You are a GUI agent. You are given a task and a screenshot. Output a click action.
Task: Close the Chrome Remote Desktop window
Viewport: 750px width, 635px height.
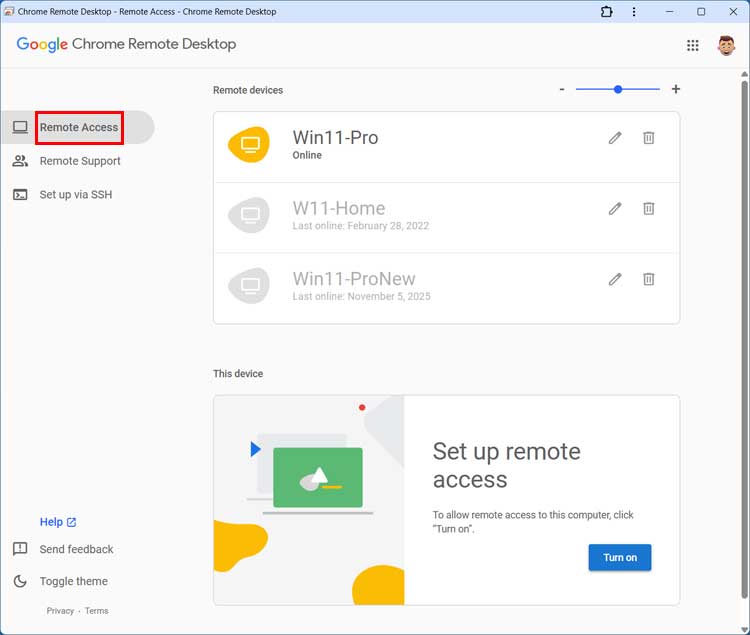coord(733,11)
